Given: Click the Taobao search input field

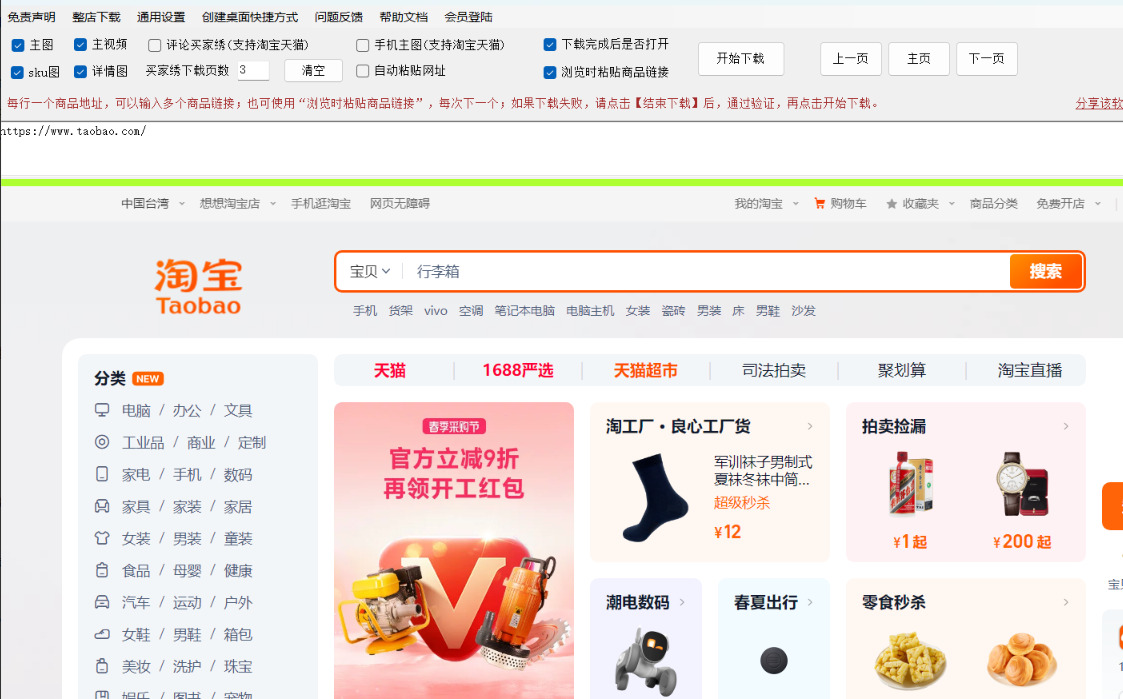Looking at the screenshot, I should [x=705, y=271].
